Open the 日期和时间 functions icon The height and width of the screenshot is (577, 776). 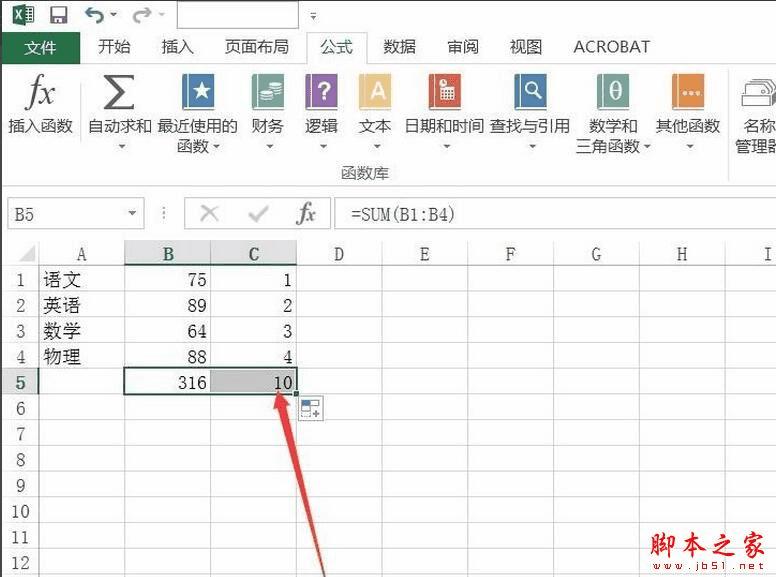pyautogui.click(x=445, y=92)
